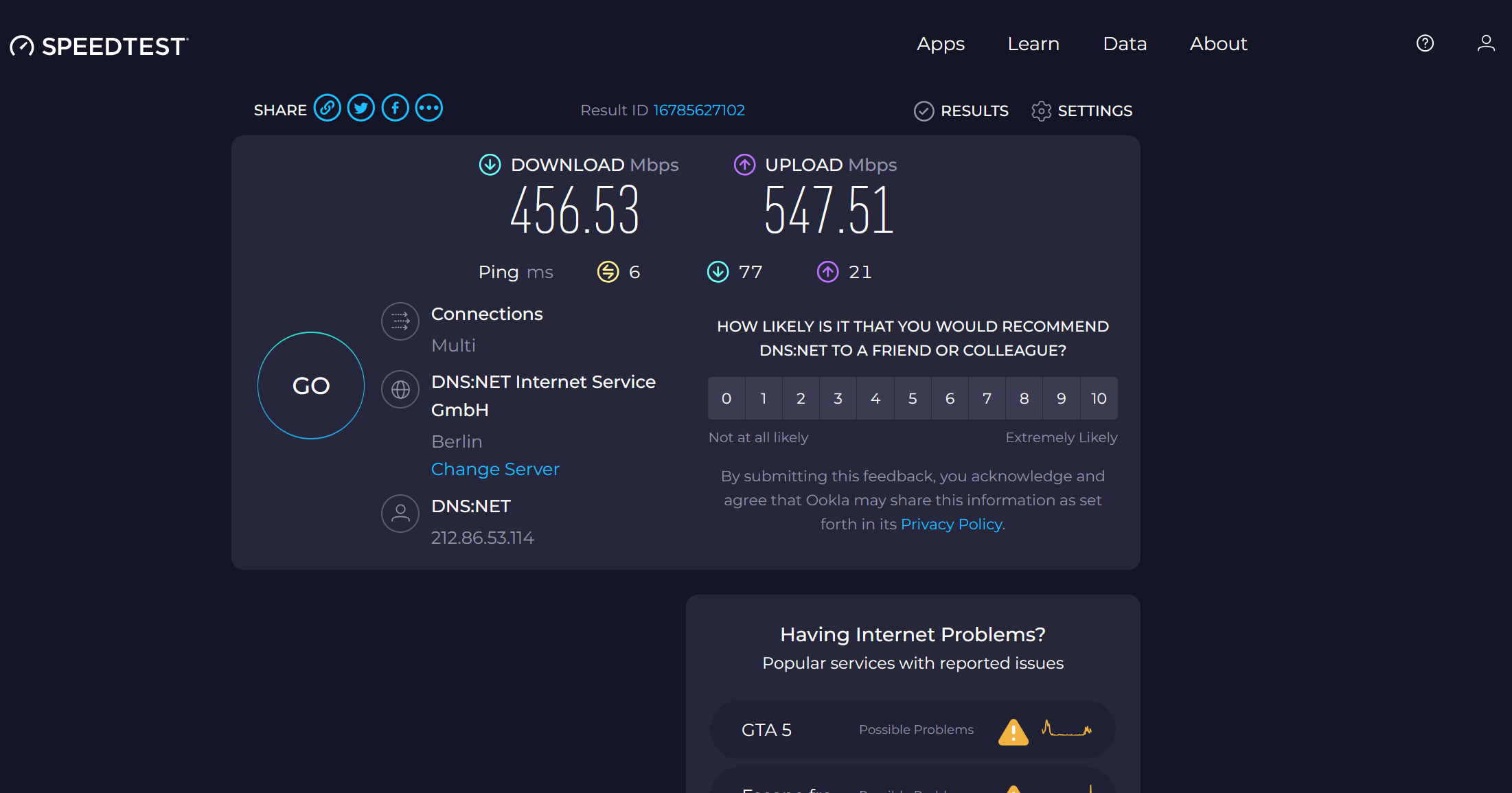
Task: Rate recommendation score 5
Action: pyautogui.click(x=913, y=398)
